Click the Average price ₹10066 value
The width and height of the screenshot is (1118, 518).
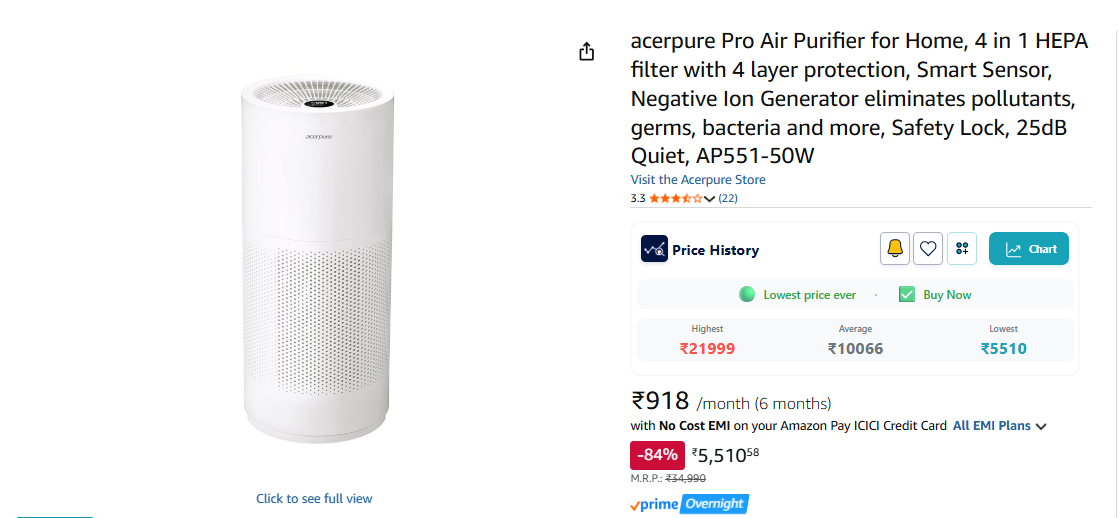click(x=855, y=349)
